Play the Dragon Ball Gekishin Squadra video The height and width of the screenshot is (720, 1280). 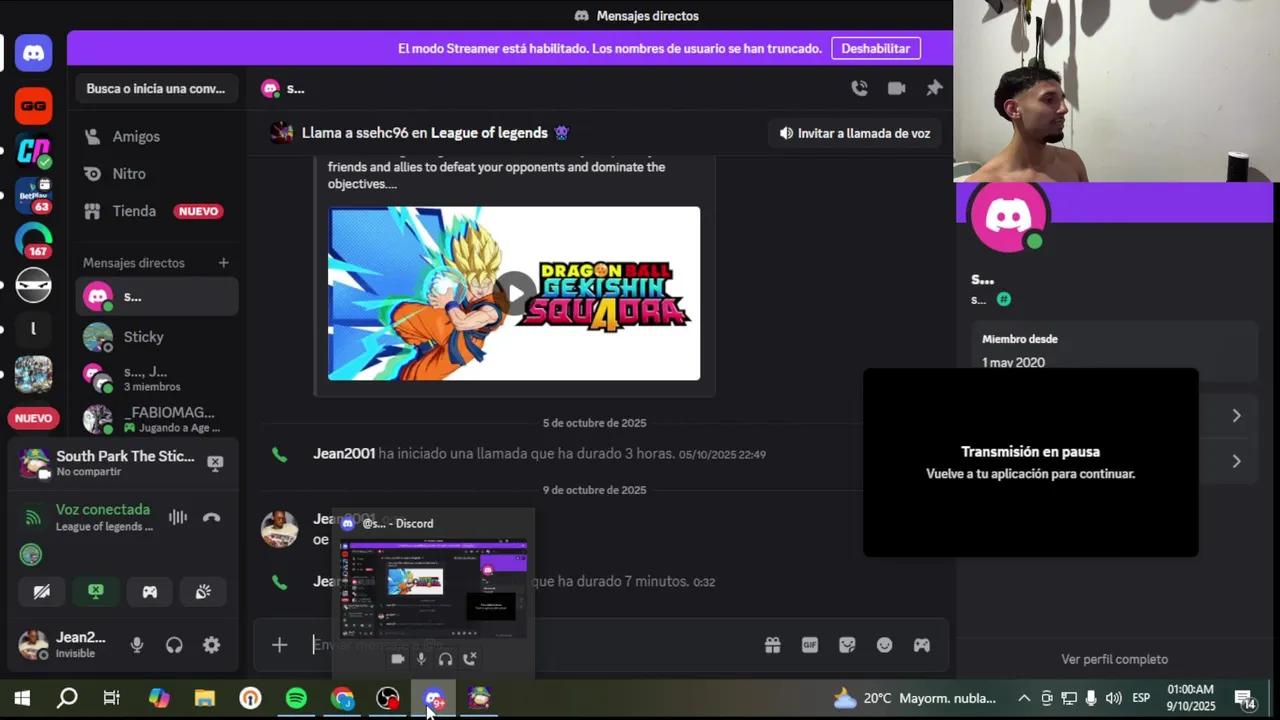tap(514, 293)
